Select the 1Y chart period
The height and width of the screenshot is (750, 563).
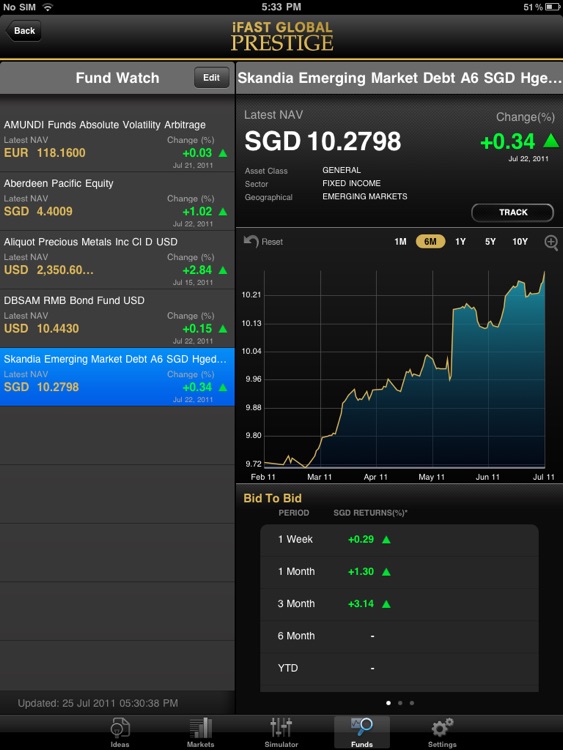coord(460,242)
